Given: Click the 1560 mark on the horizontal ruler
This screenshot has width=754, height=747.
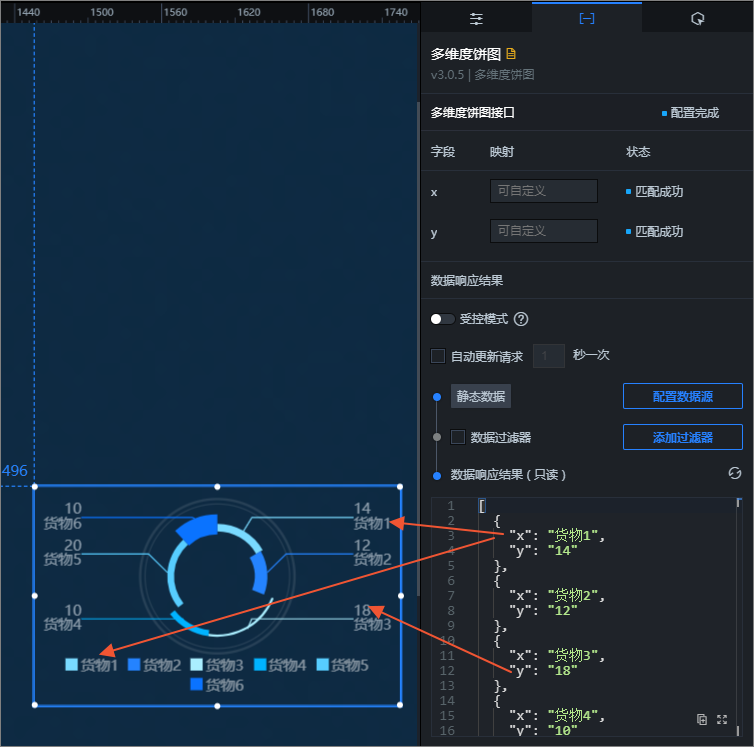Looking at the screenshot, I should (176, 13).
